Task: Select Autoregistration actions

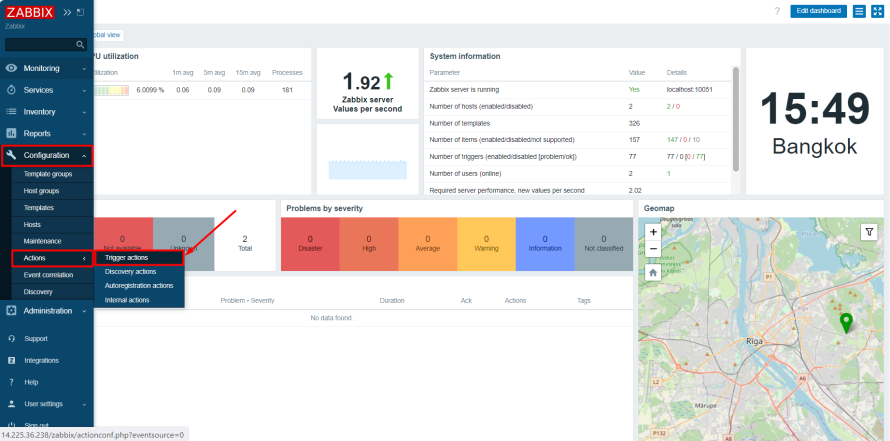Action: tap(139, 285)
